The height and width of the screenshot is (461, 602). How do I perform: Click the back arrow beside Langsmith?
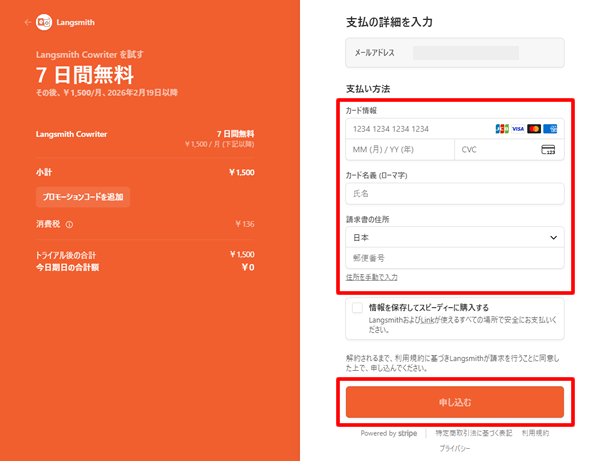click(x=27, y=22)
